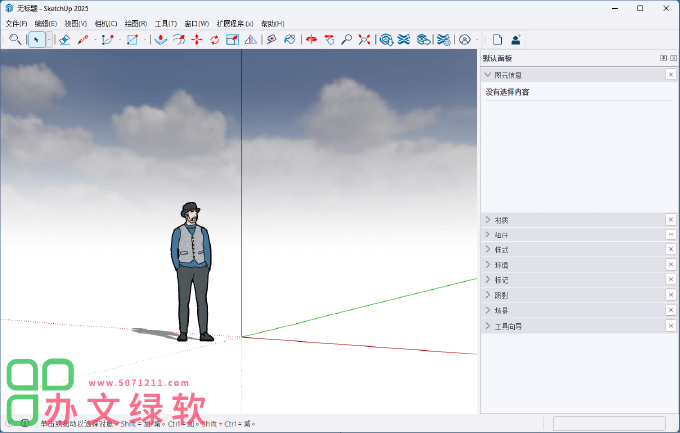Choose the Scale tool
The width and height of the screenshot is (680, 433).
tap(232, 40)
